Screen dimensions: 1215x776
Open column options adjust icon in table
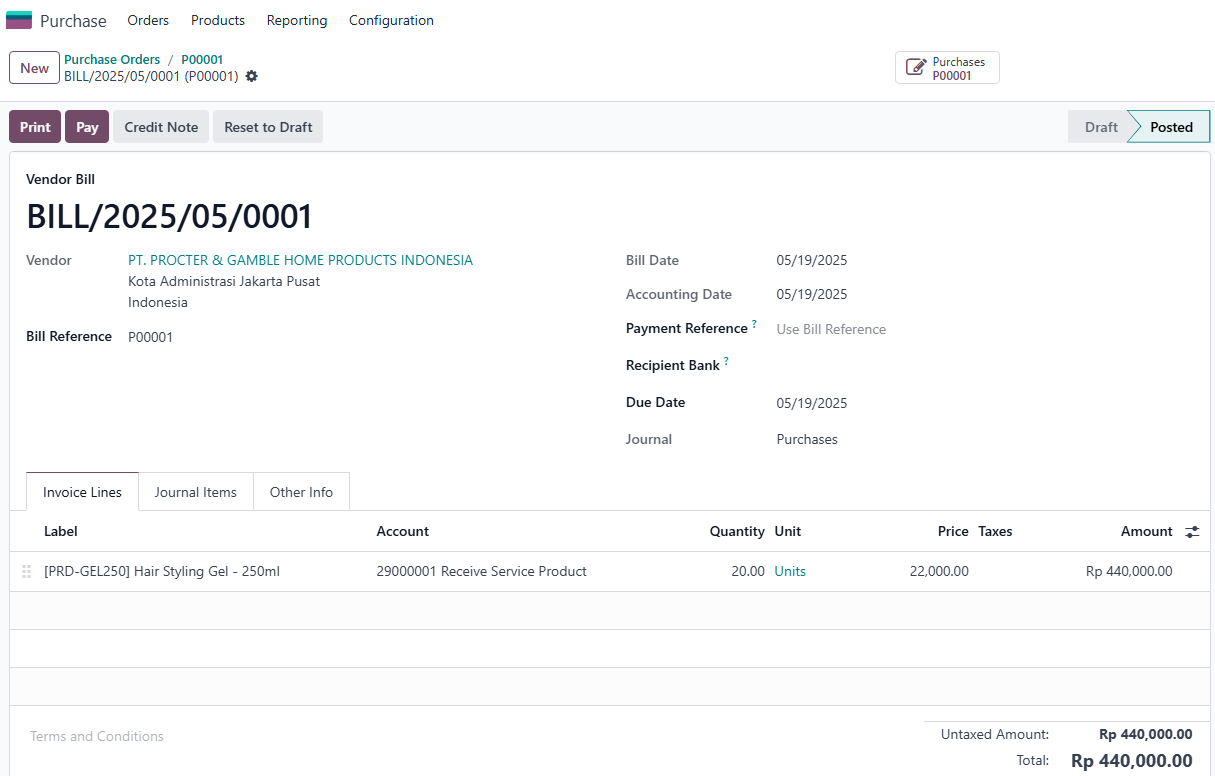click(1192, 532)
